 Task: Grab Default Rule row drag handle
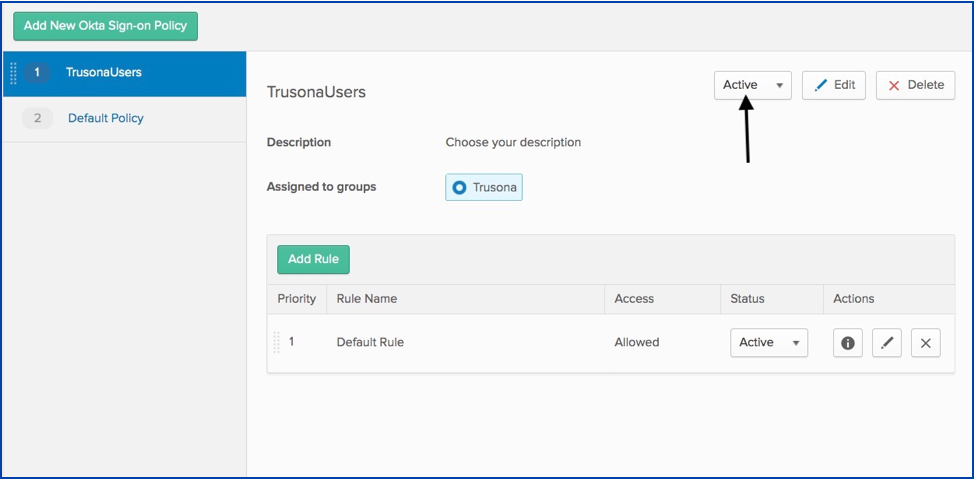[277, 342]
